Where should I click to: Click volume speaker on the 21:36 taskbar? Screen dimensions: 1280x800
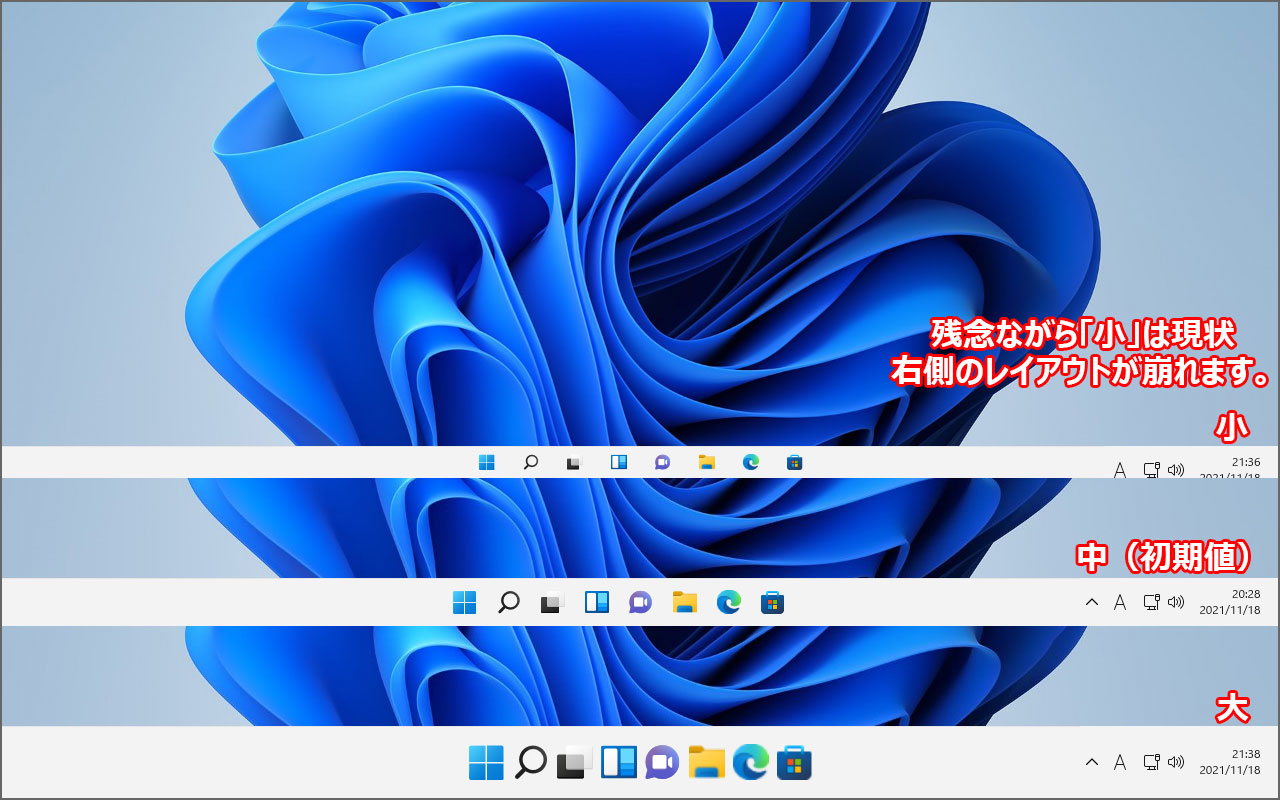pos(1176,469)
